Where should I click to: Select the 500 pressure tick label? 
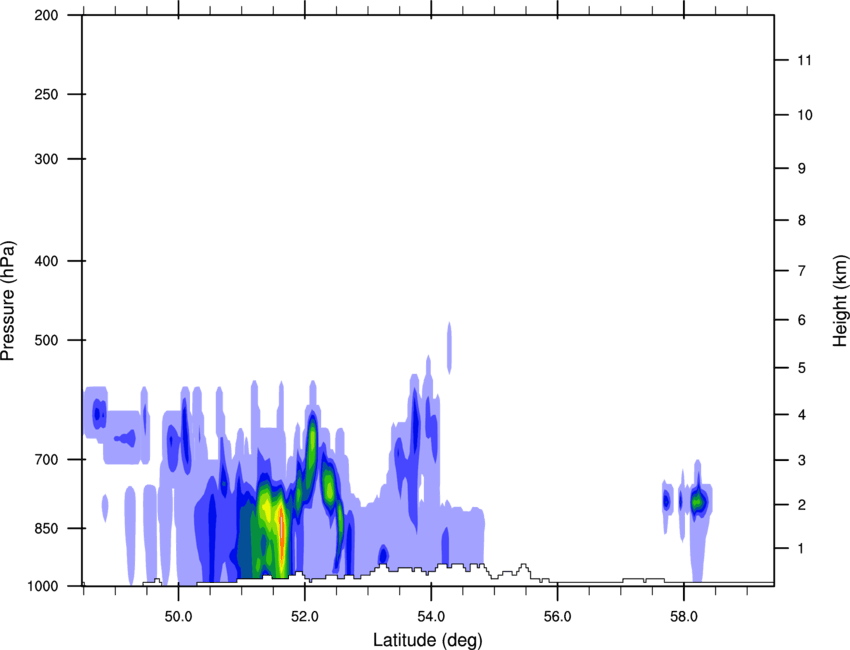point(47,340)
